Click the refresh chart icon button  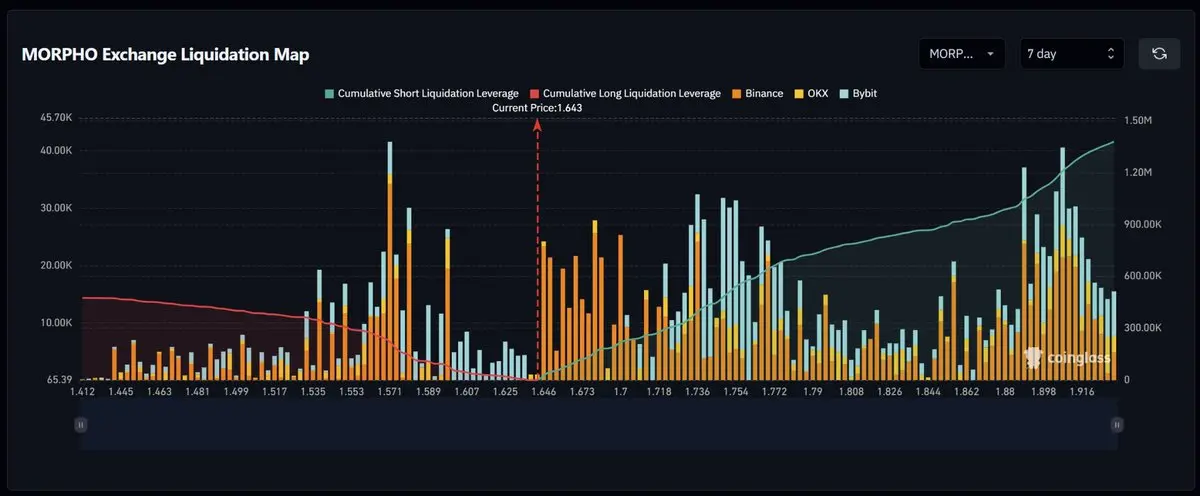click(1159, 54)
